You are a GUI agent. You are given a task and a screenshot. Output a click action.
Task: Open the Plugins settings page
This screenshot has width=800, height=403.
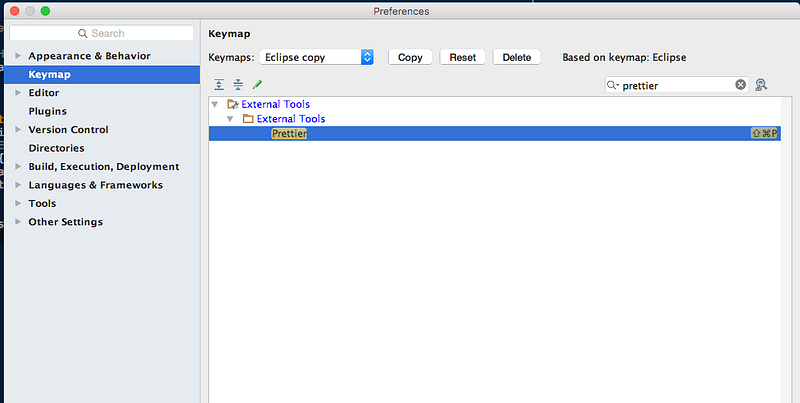coord(47,111)
